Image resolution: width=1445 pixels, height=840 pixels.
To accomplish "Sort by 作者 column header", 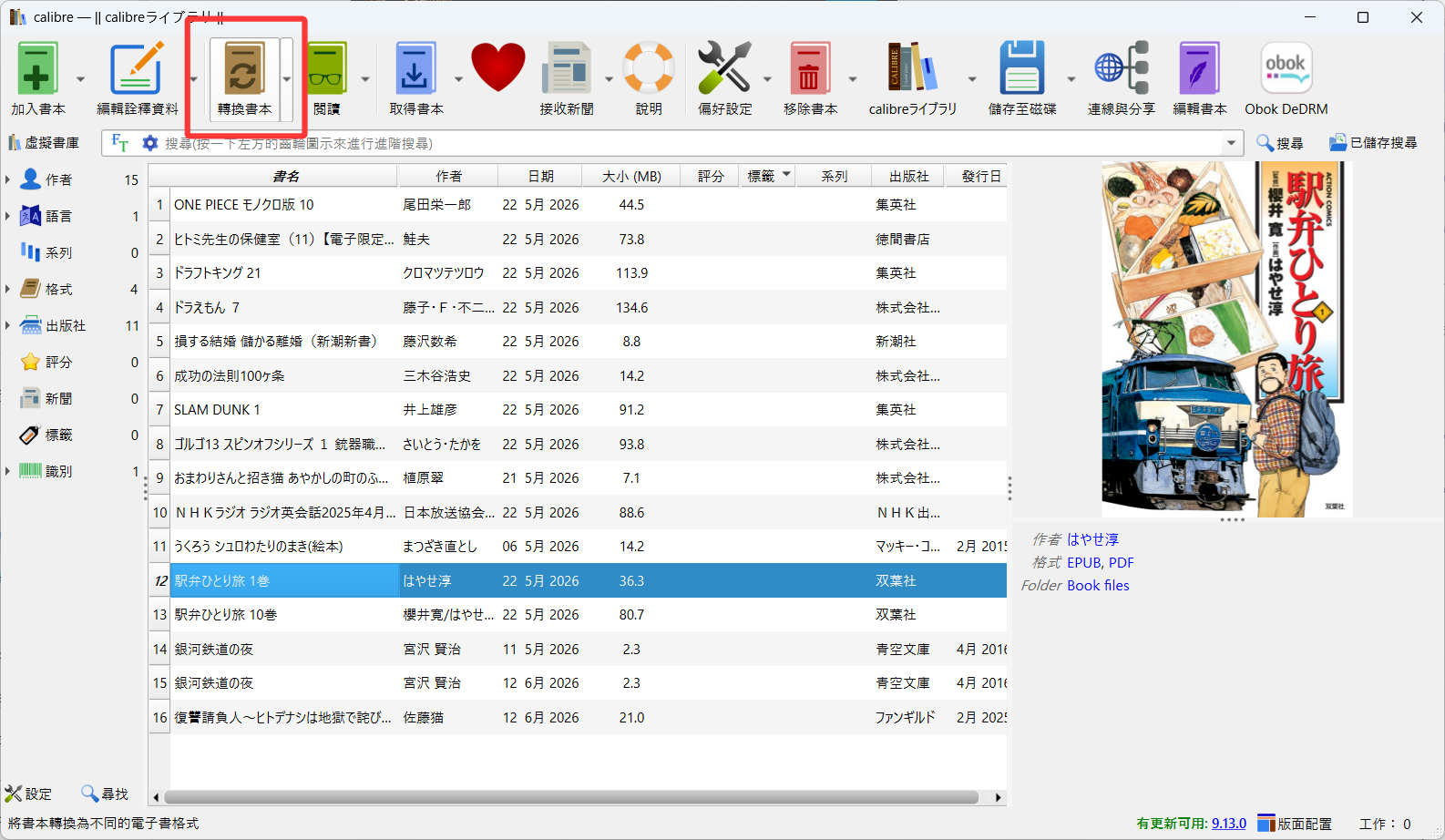I will click(x=448, y=176).
